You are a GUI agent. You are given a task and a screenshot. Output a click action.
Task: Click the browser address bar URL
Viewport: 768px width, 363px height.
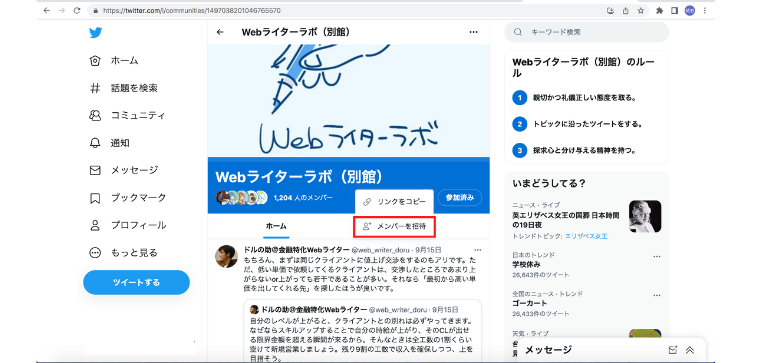(x=192, y=10)
